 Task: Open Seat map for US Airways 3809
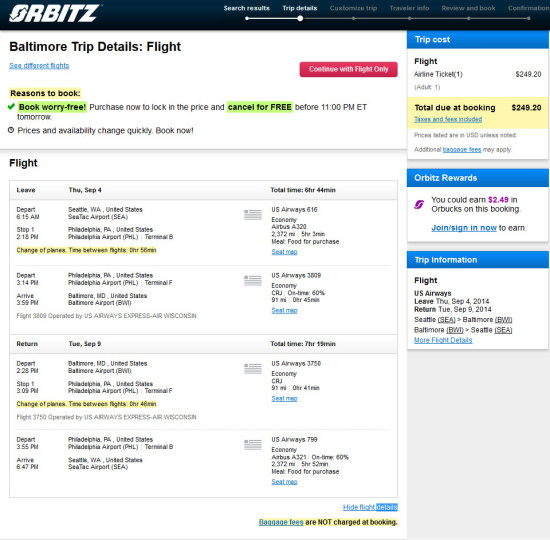(284, 311)
